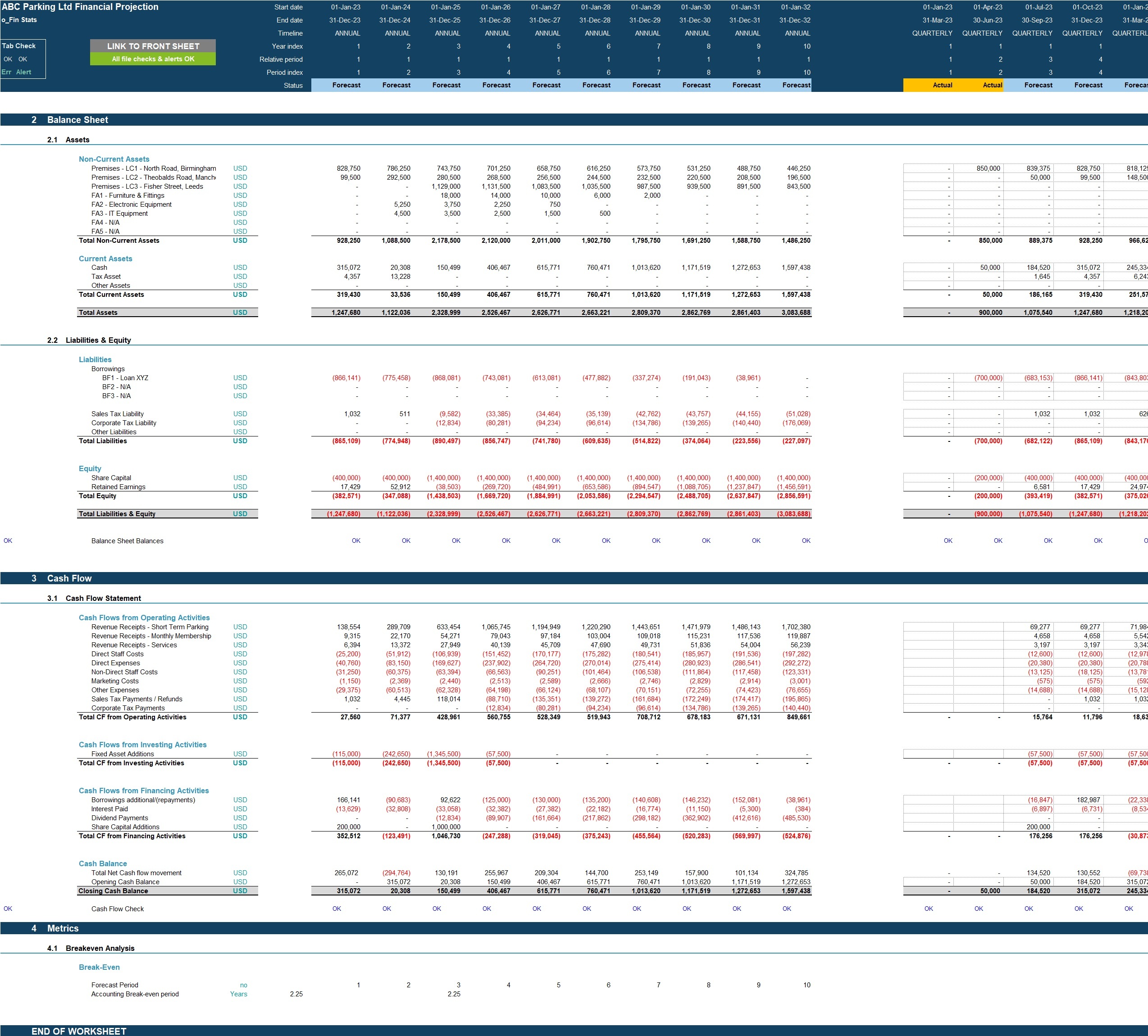The image size is (1148, 1036).
Task: Select Tax Asset value 13,228
Action: tap(399, 277)
